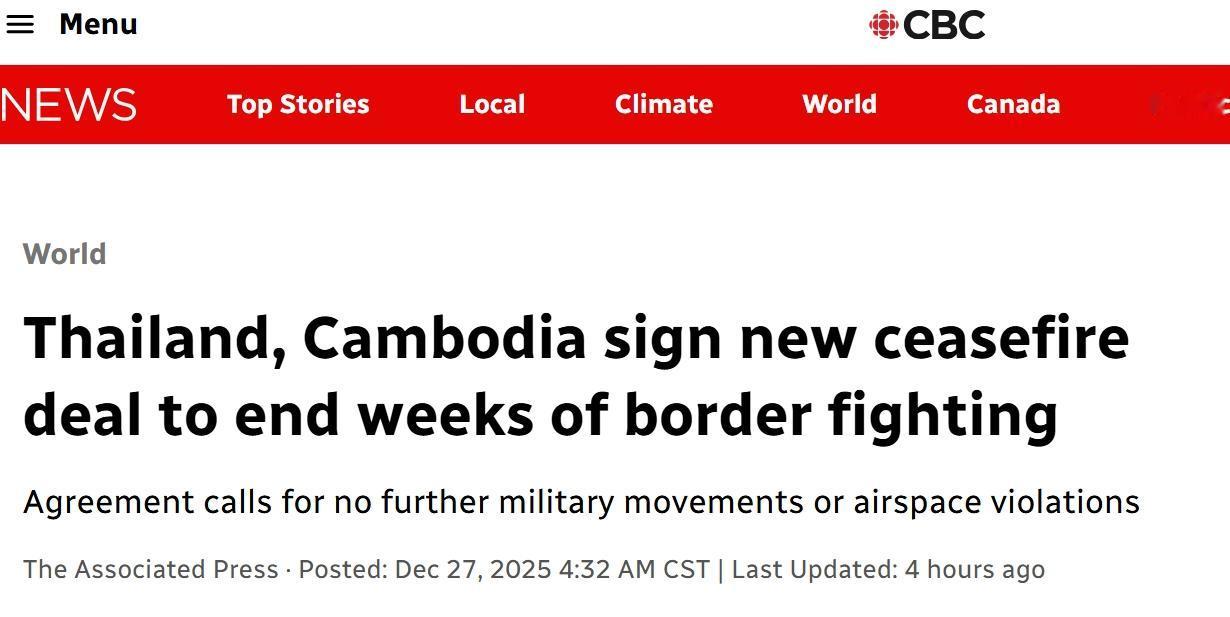Switch to the Top Stories section
1230x617 pixels.
[x=297, y=104]
